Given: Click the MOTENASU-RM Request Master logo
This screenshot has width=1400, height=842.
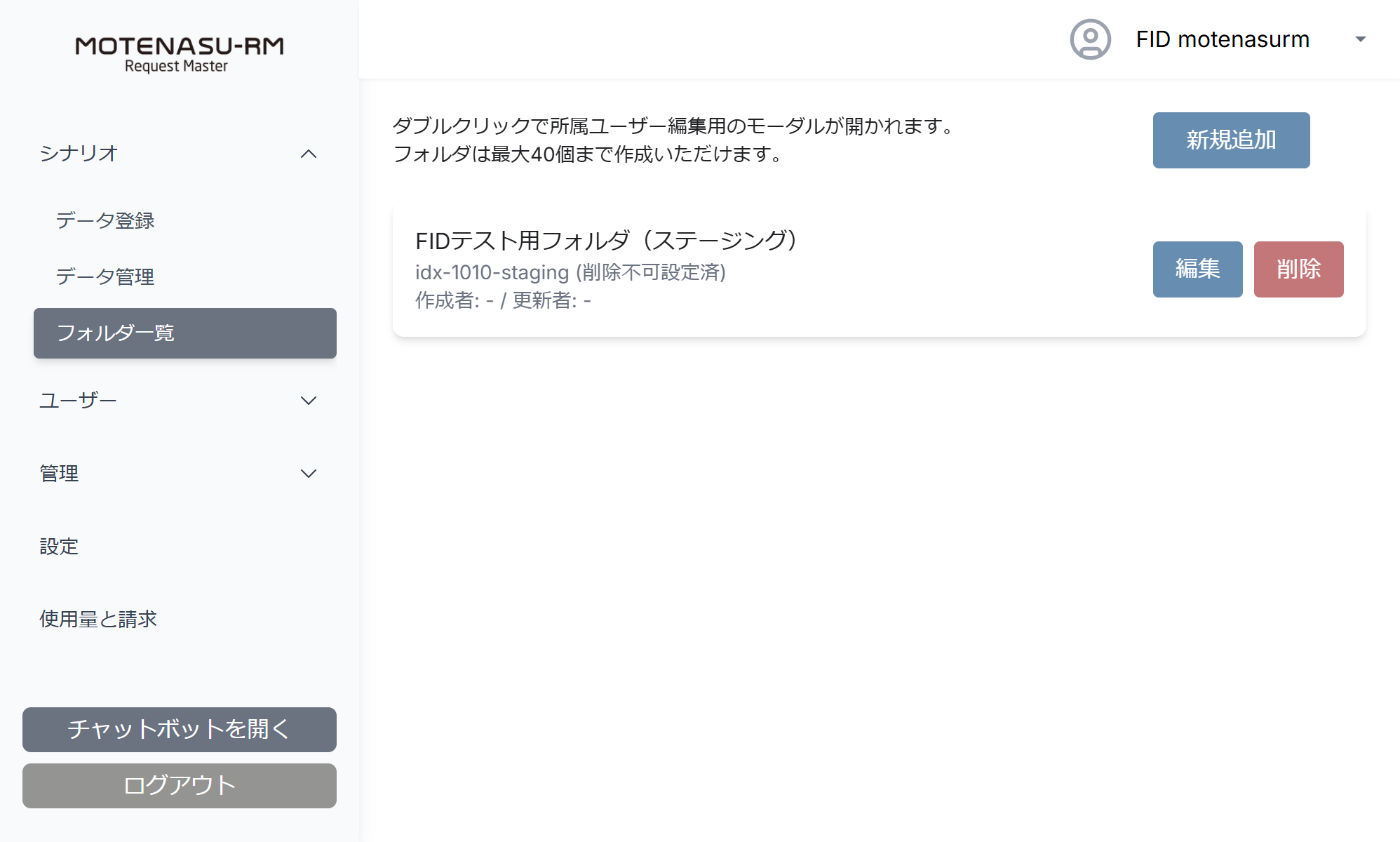Looking at the screenshot, I should click(x=180, y=55).
